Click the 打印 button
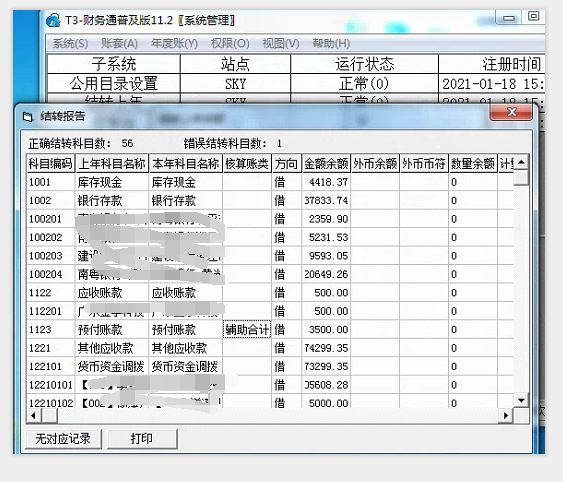This screenshot has height=482, width=563. pyautogui.click(x=142, y=439)
